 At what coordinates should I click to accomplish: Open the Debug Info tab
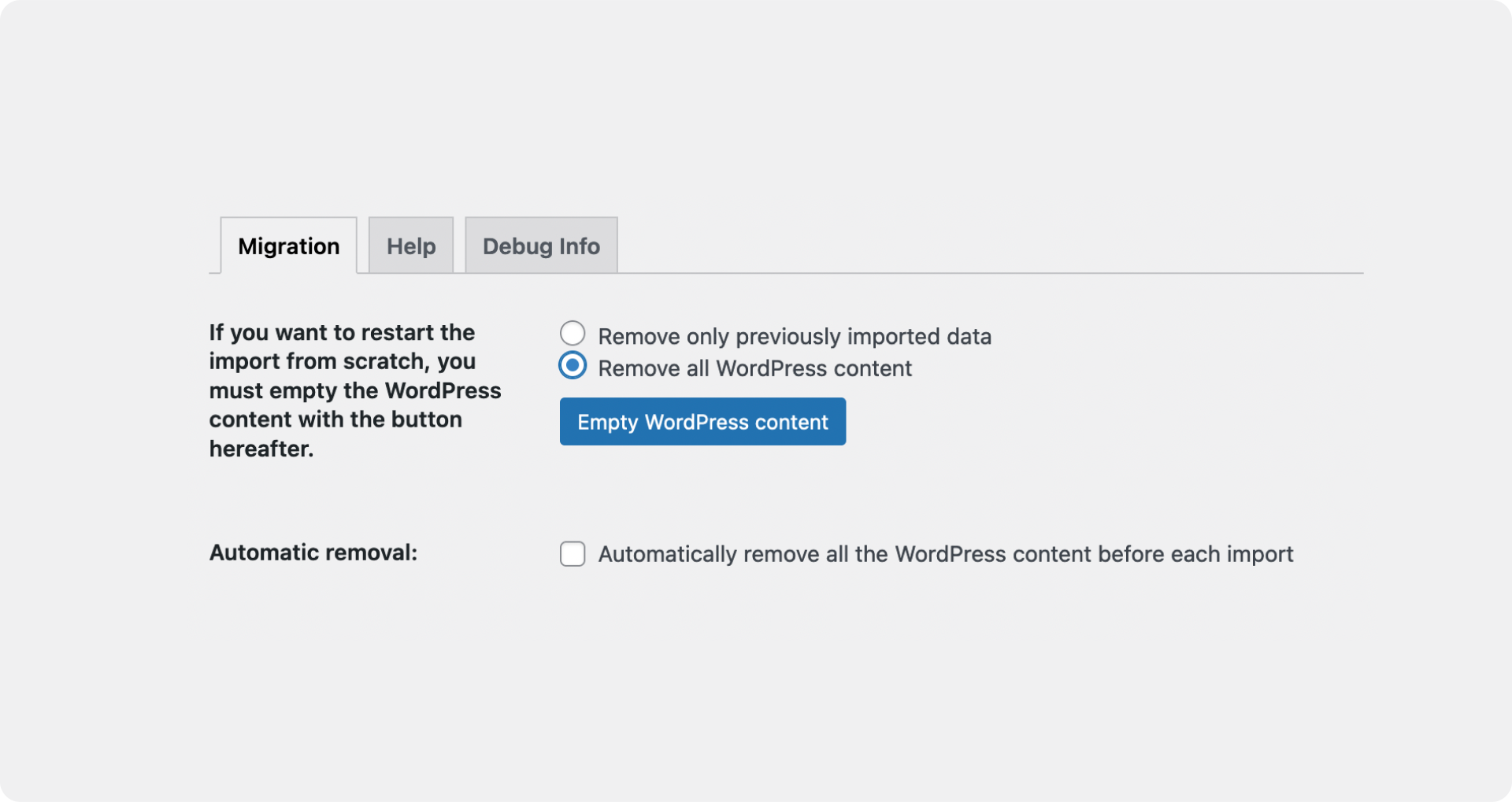541,246
